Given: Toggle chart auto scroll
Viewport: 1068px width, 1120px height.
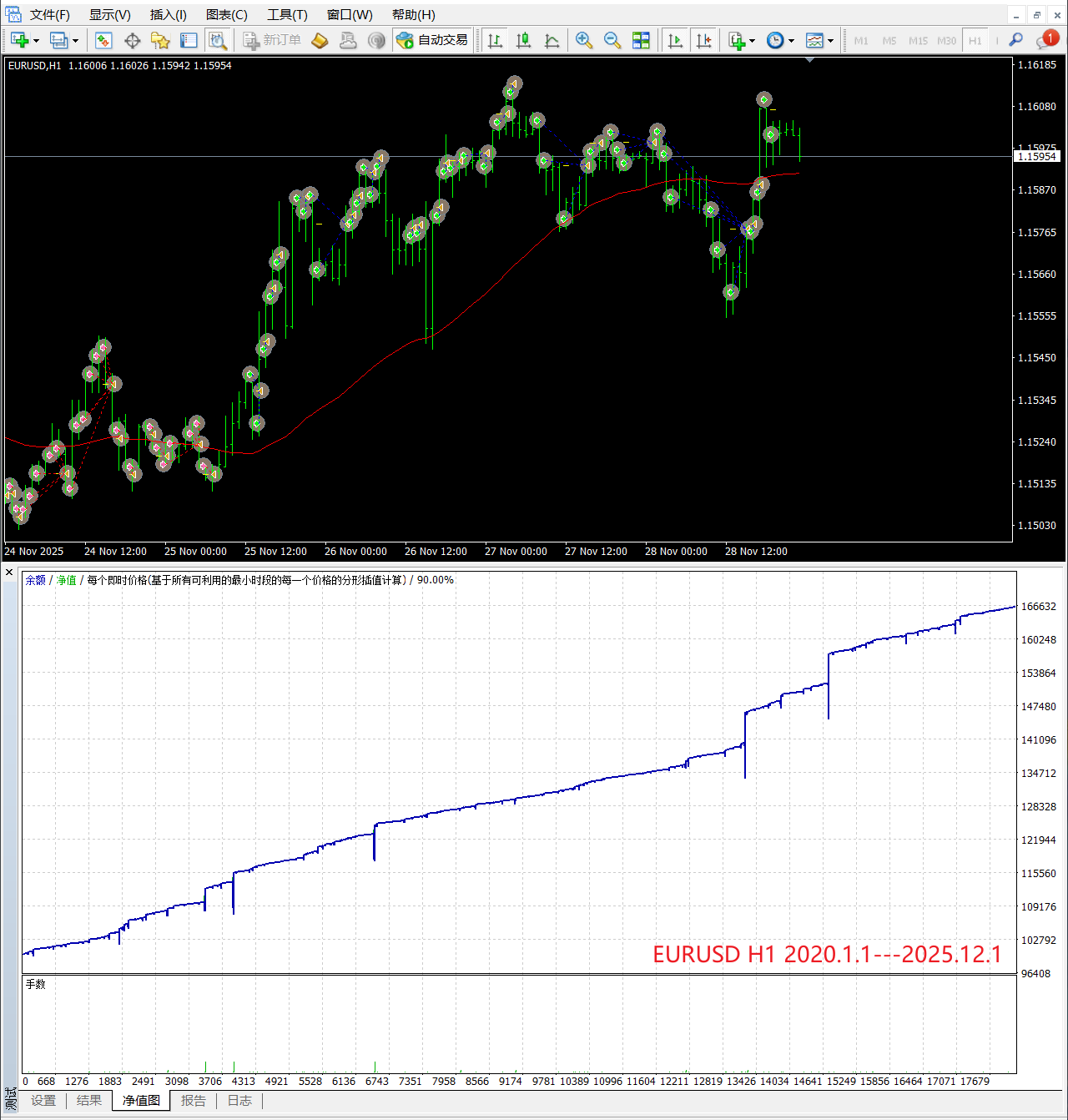Looking at the screenshot, I should [675, 40].
